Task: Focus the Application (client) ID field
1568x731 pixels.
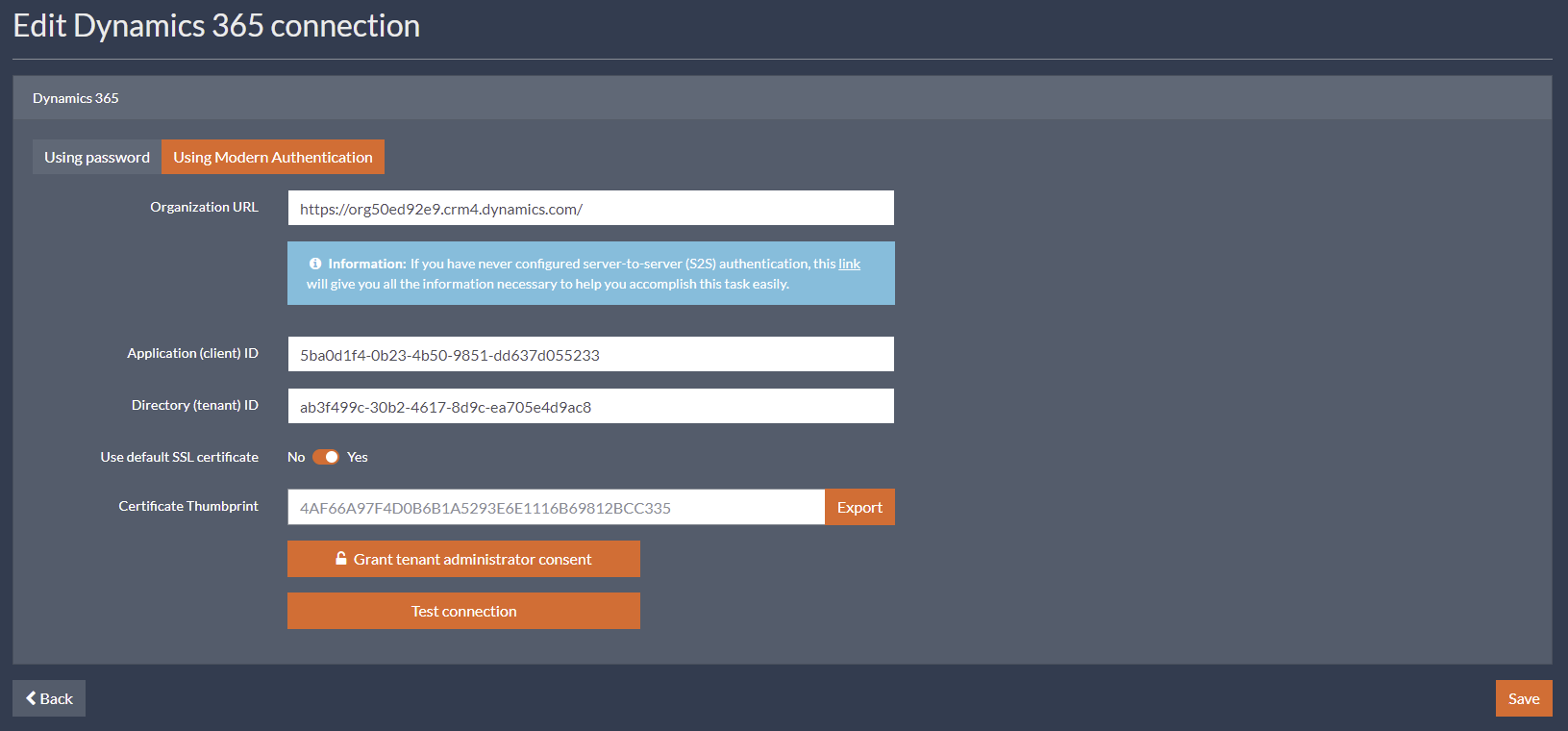Action: tap(590, 354)
